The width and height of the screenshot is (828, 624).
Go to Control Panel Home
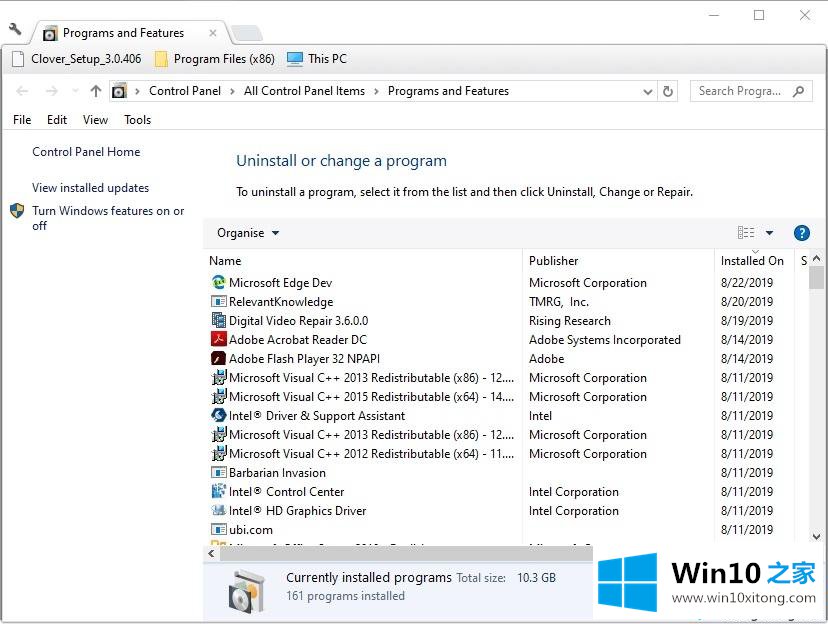point(86,152)
